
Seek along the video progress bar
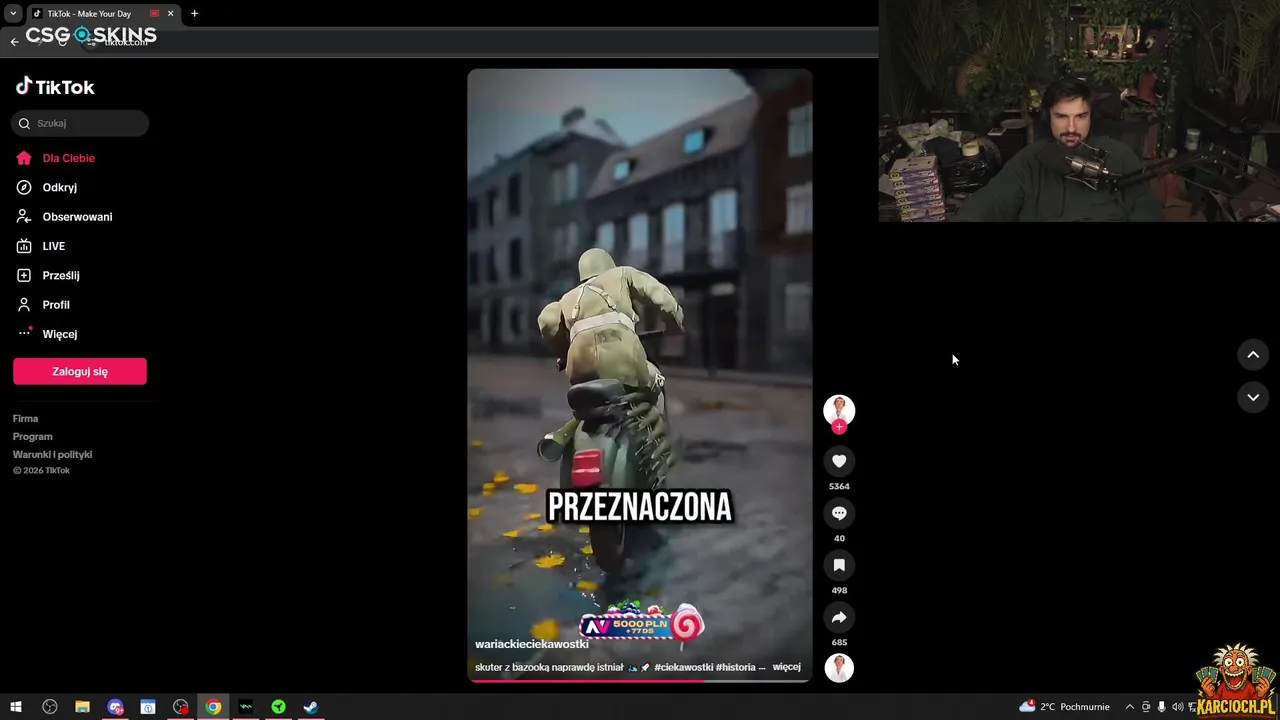(640, 681)
